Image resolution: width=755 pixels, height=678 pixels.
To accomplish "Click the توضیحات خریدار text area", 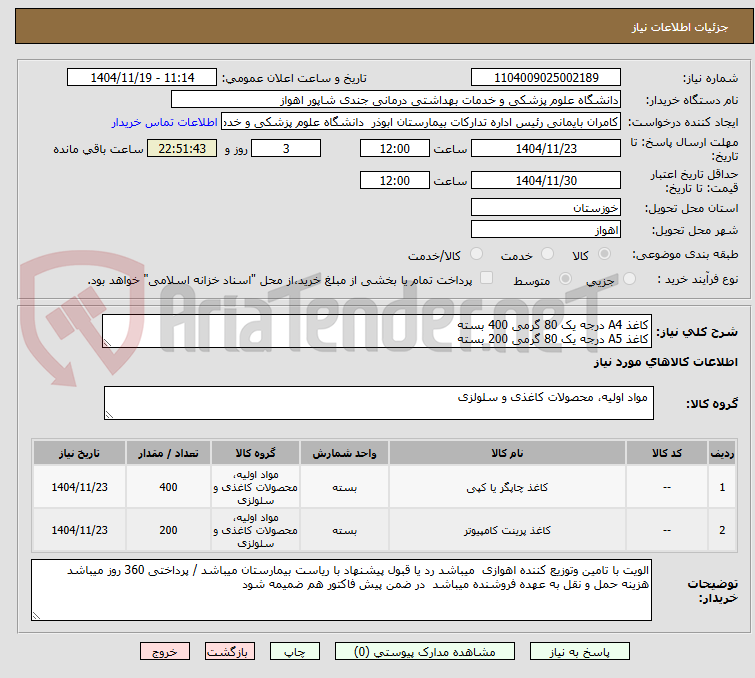I will coord(341,590).
